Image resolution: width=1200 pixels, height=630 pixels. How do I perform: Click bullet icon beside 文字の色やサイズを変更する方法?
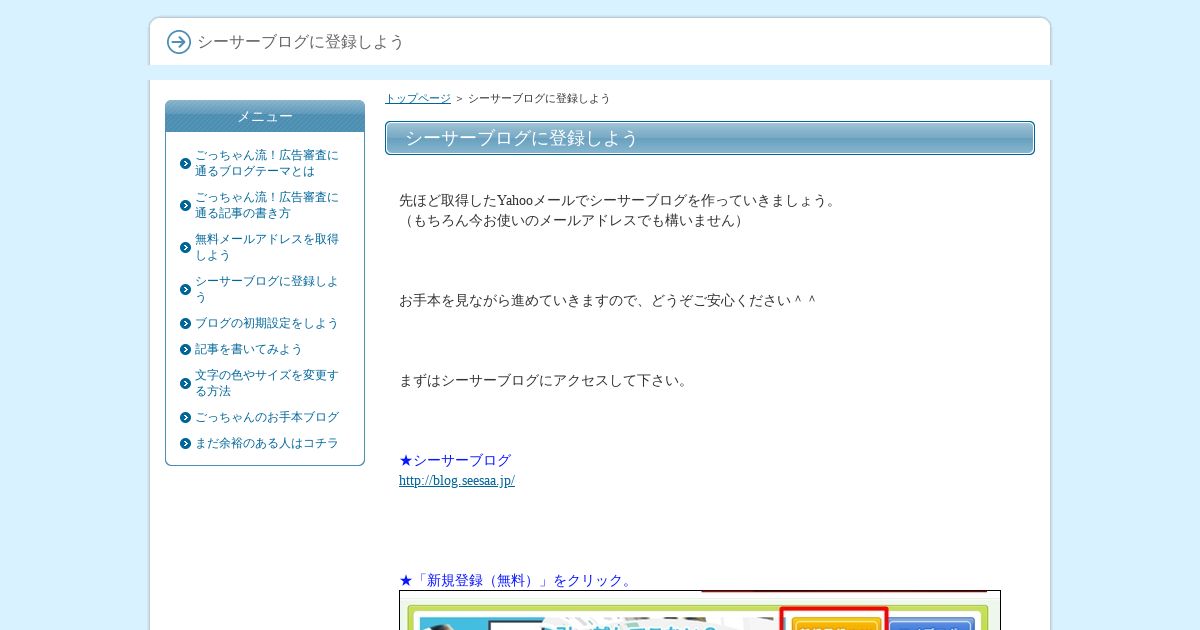185,383
